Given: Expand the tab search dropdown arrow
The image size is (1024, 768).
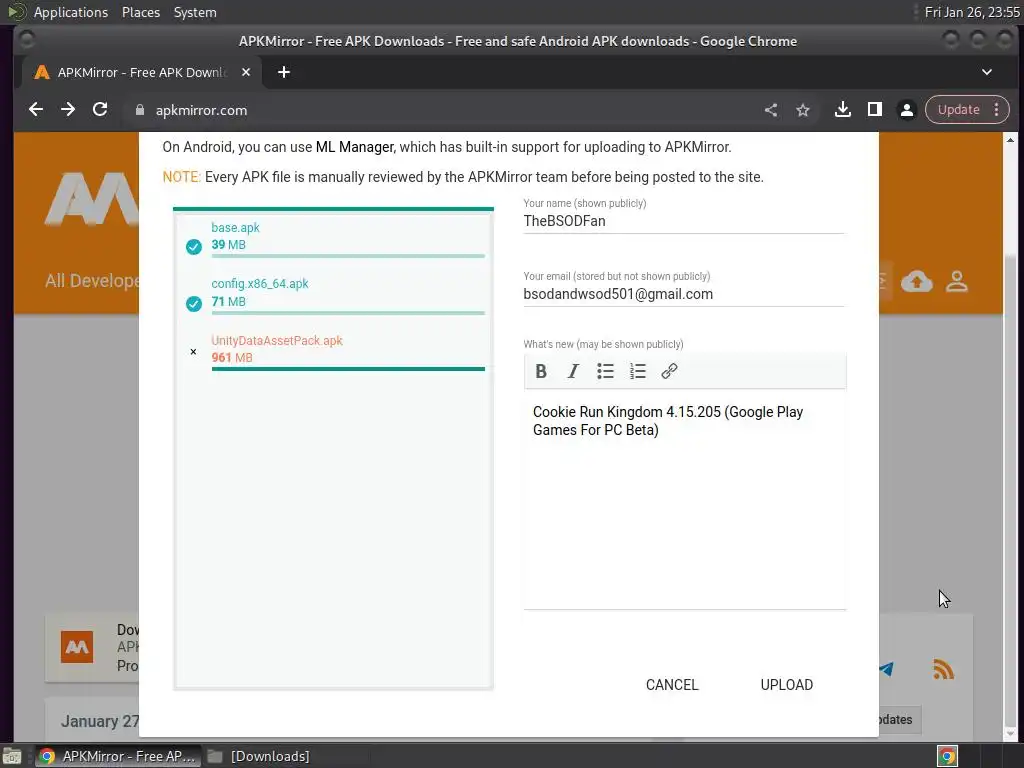Looking at the screenshot, I should (x=987, y=72).
